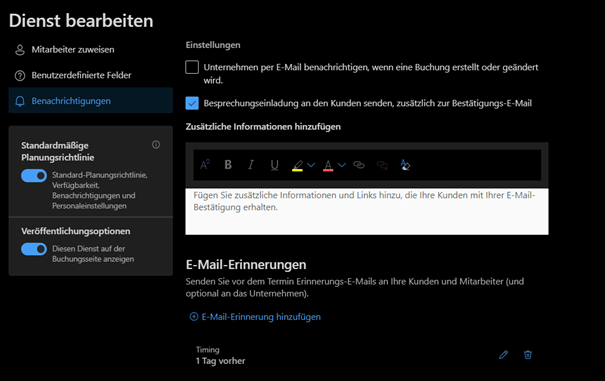Click the 'E-Mail-Erinnerungen' heading
Image resolution: width=605 pixels, height=381 pixels.
coord(246,265)
